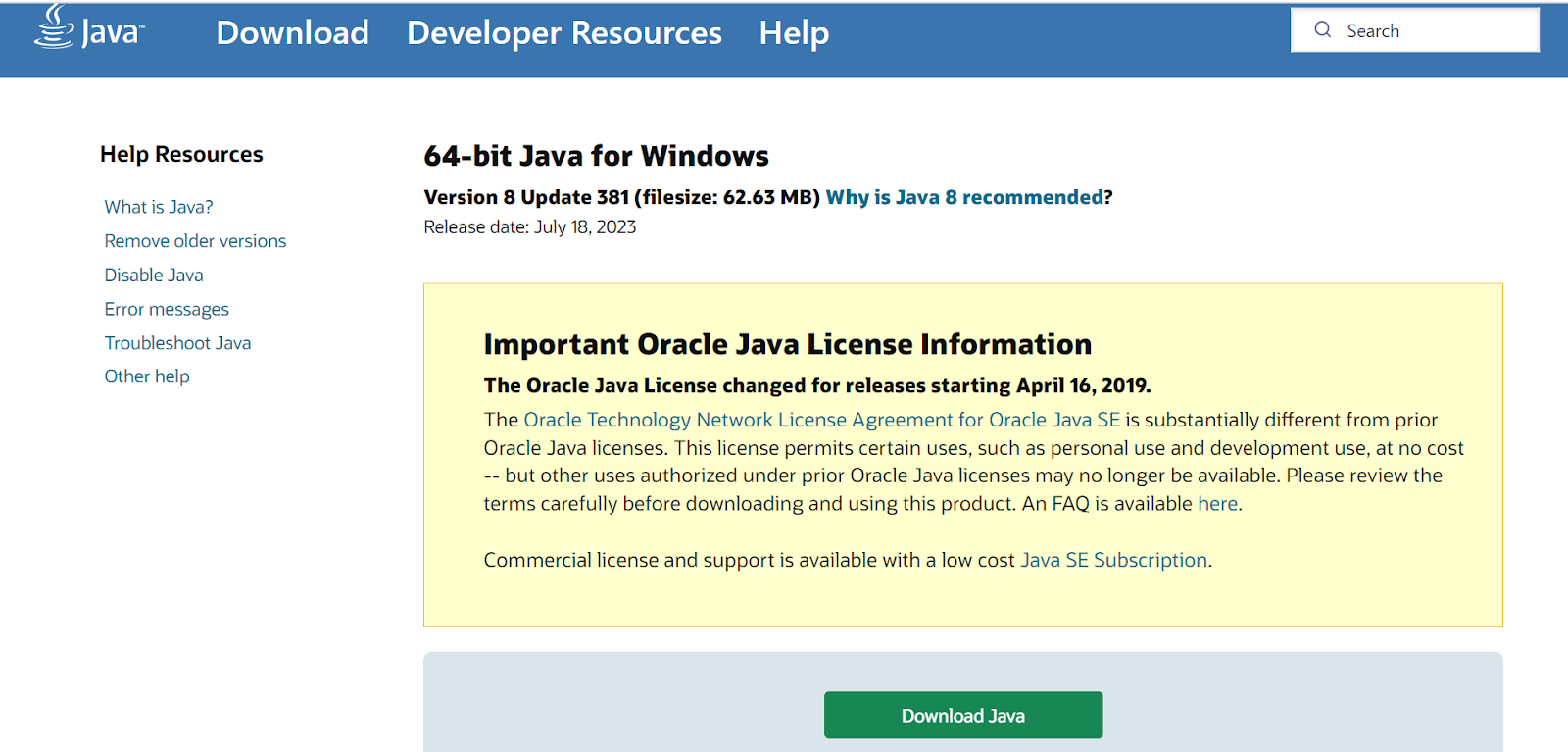This screenshot has width=1568, height=752.
Task: Open the 'Other help' link
Action: 147,376
